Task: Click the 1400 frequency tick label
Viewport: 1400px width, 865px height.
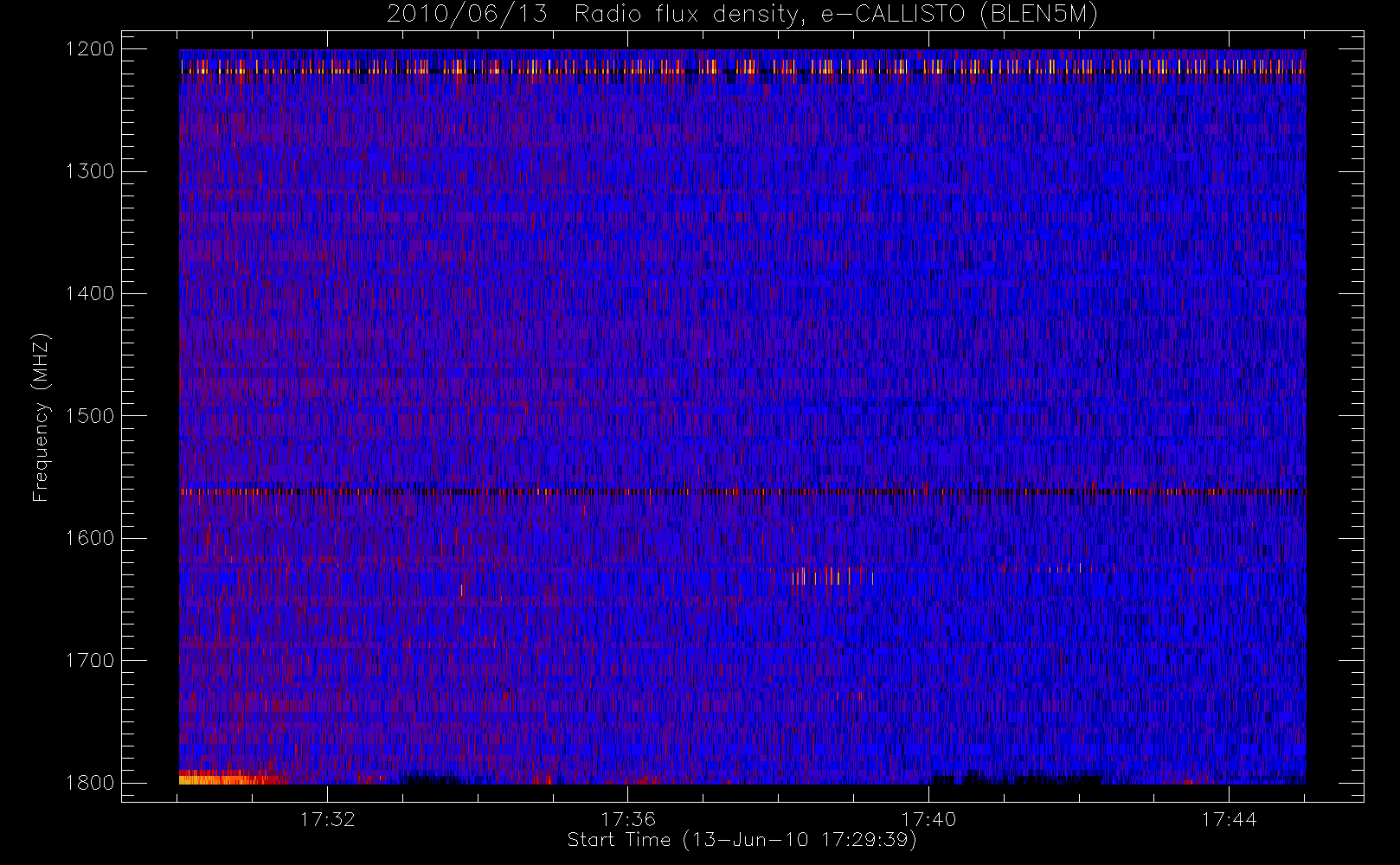Action: (90, 294)
